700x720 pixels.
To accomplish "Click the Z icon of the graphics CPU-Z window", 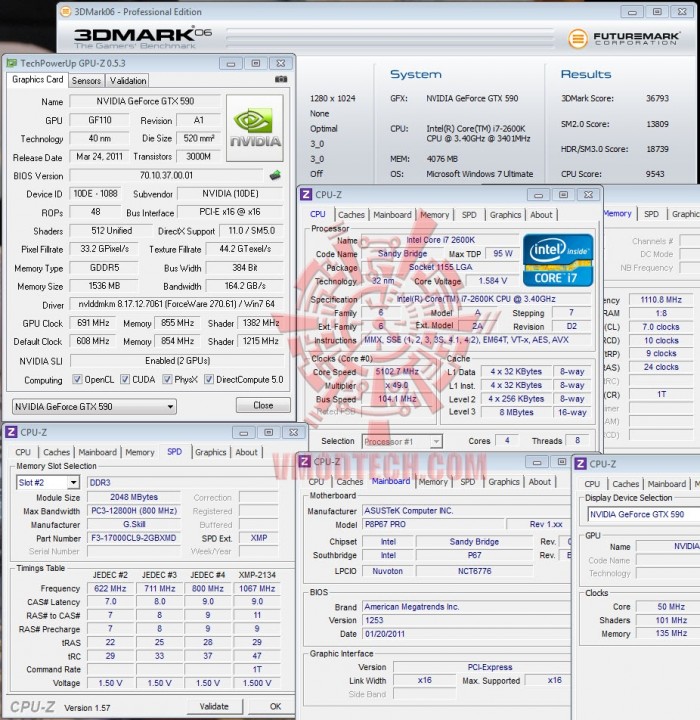I will [581, 464].
